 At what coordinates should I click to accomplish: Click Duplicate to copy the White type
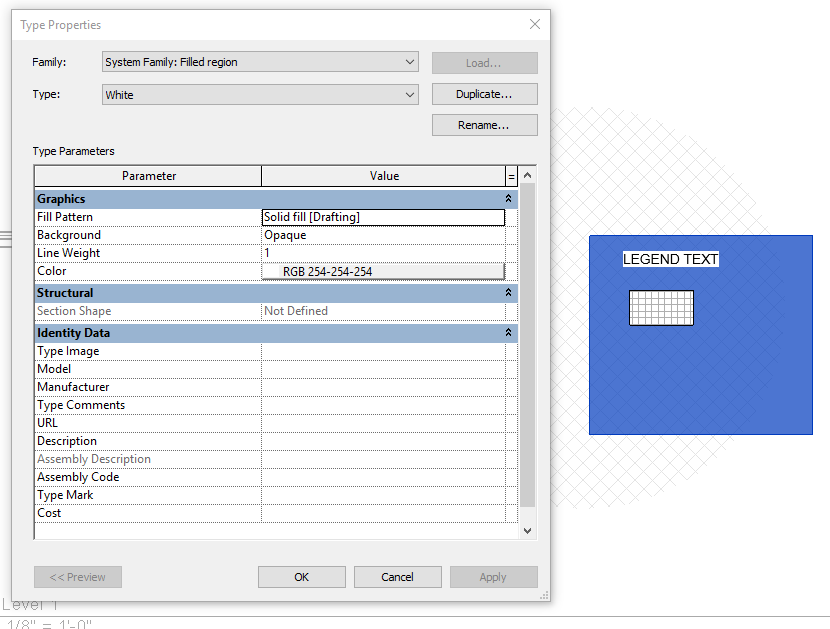pos(484,93)
